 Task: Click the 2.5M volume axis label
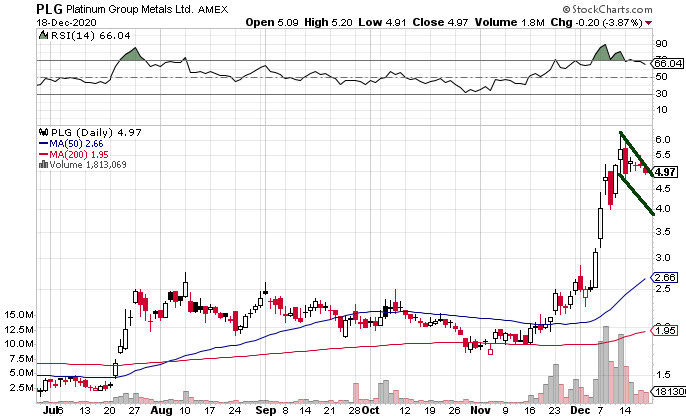click(22, 388)
